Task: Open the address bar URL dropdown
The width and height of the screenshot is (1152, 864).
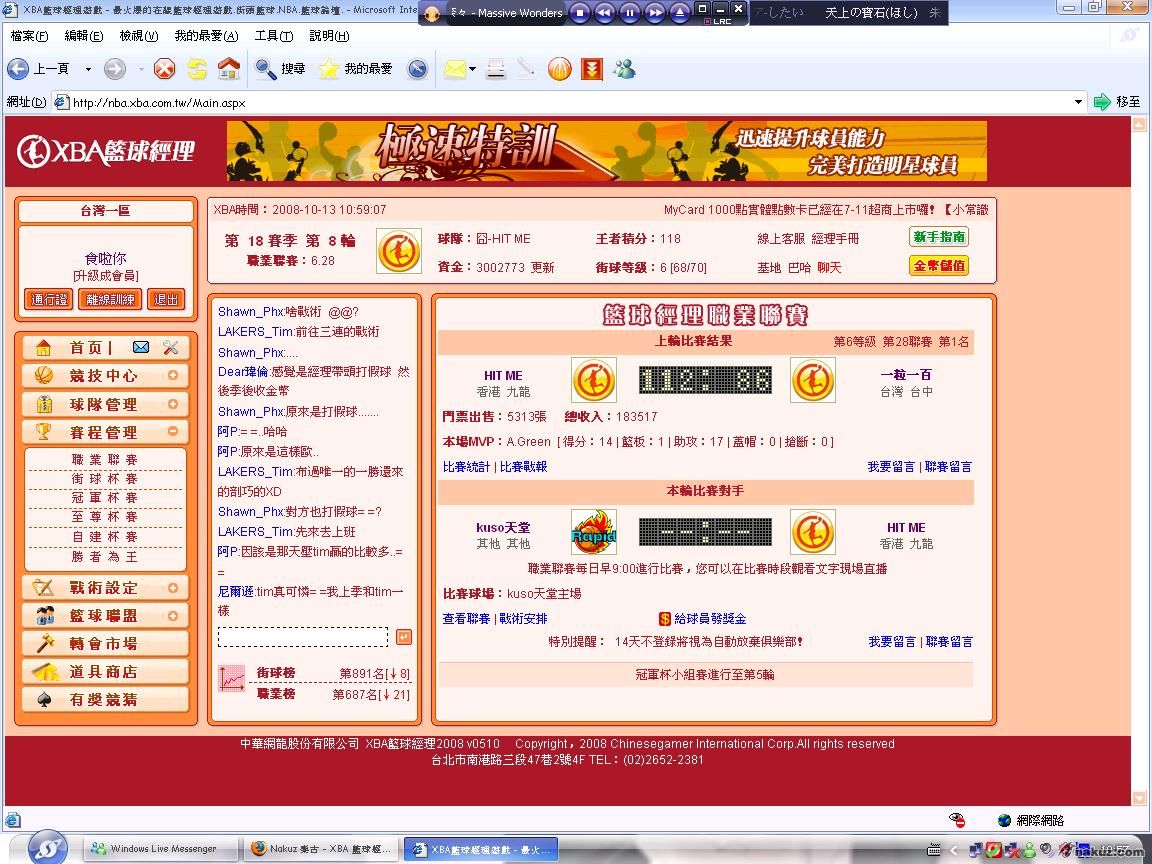Action: click(x=1078, y=102)
